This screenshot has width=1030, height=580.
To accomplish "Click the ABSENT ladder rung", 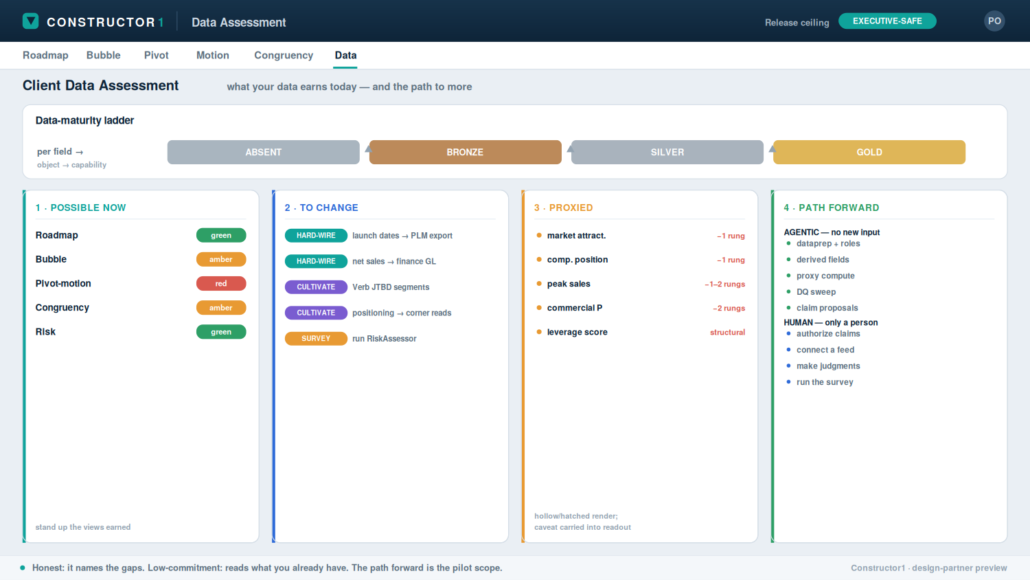I will tap(263, 152).
